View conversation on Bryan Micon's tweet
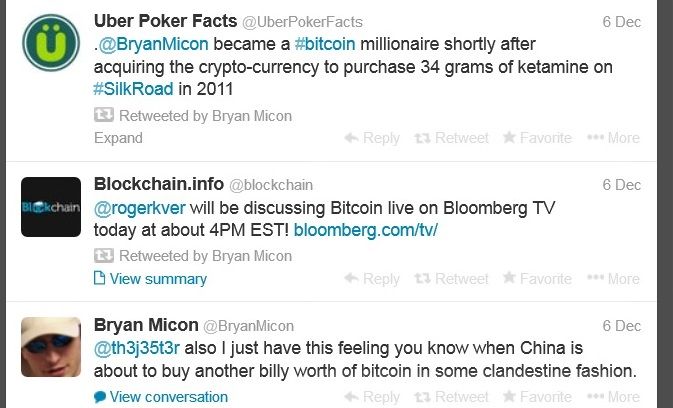Image resolution: width=673 pixels, height=408 pixels. coord(161,397)
